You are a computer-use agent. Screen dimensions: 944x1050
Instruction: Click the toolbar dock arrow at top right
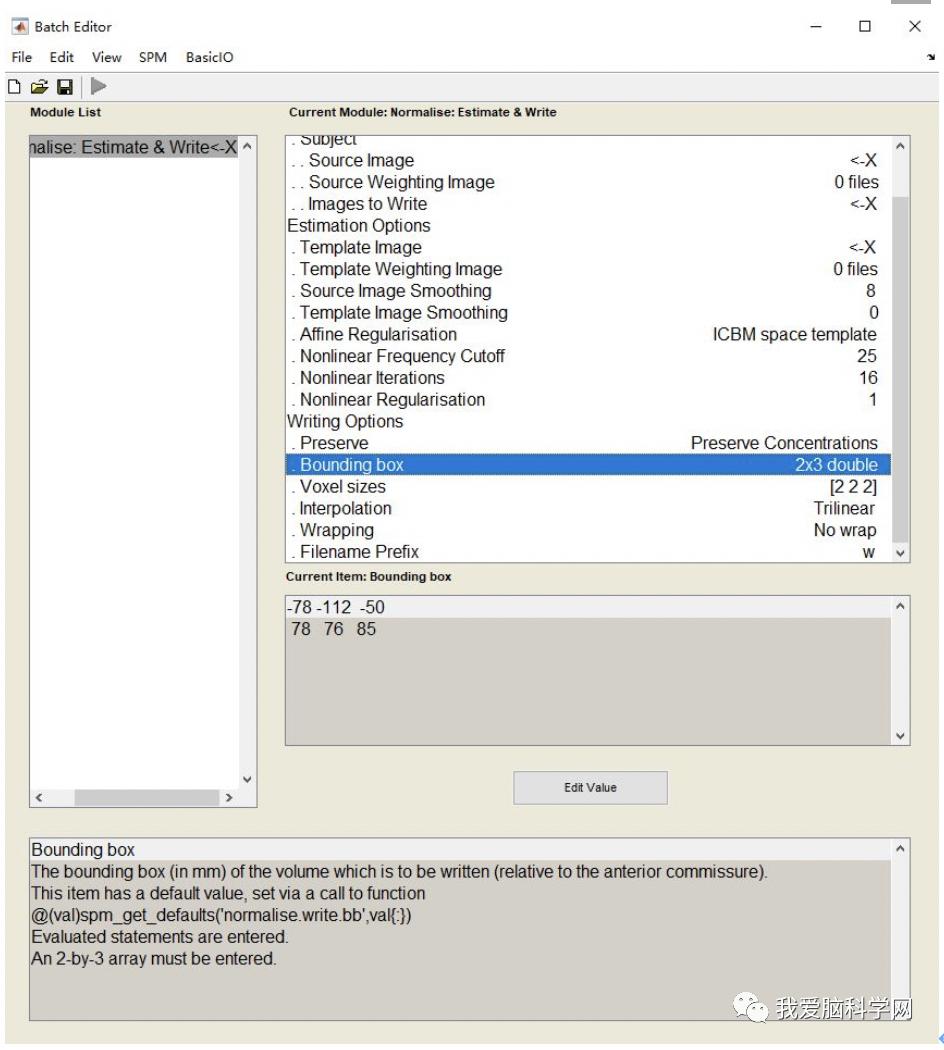(931, 58)
